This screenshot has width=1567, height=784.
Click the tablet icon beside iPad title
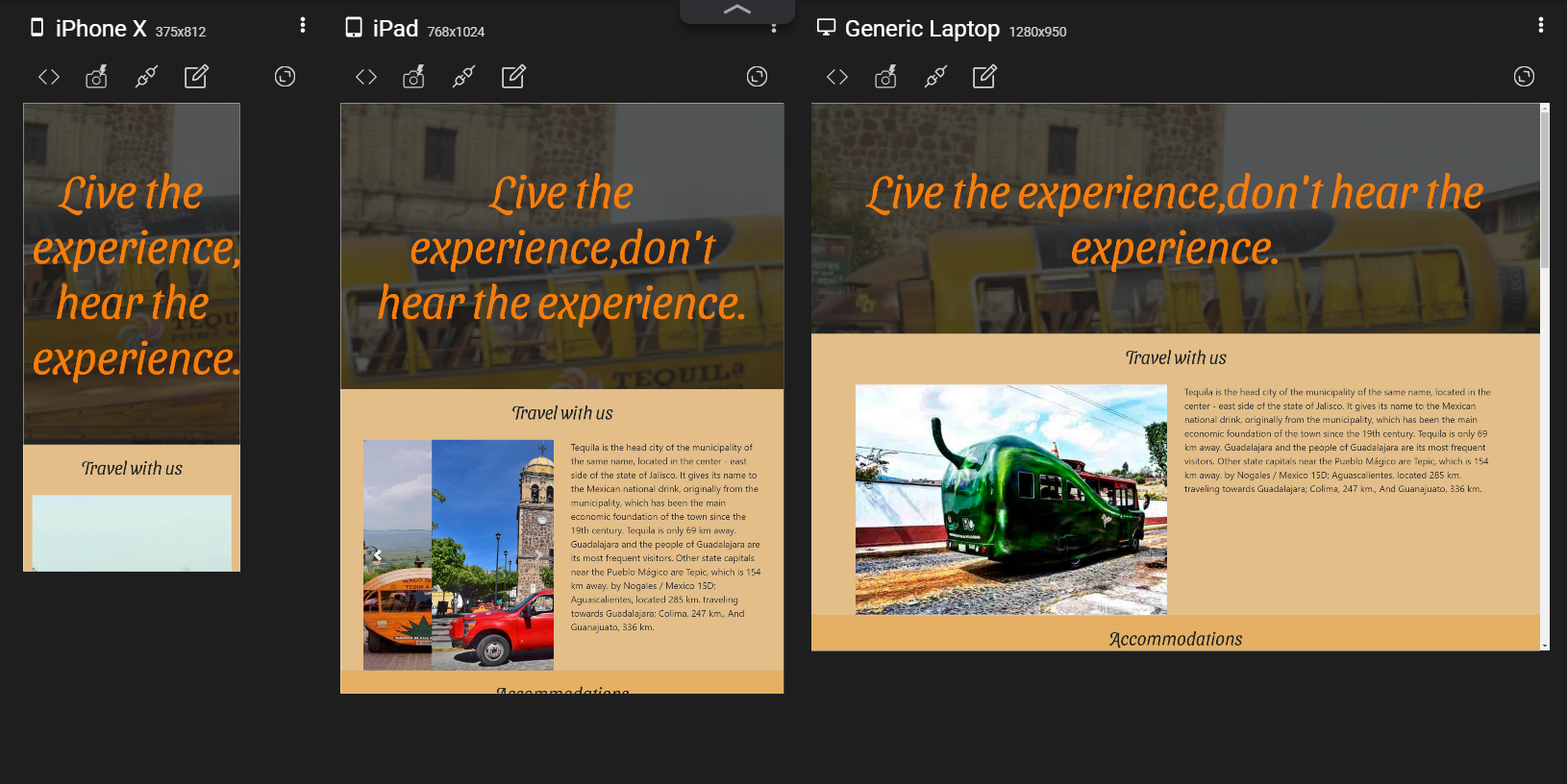(354, 28)
